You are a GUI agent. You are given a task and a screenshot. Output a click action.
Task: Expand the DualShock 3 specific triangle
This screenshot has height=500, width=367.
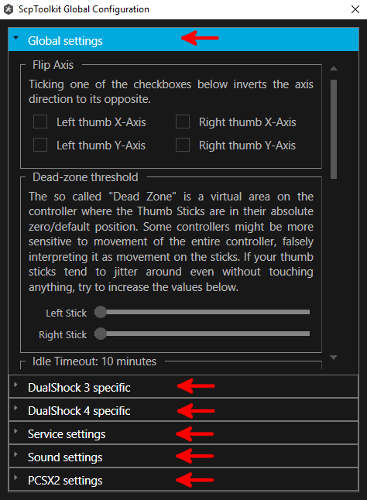point(15,384)
